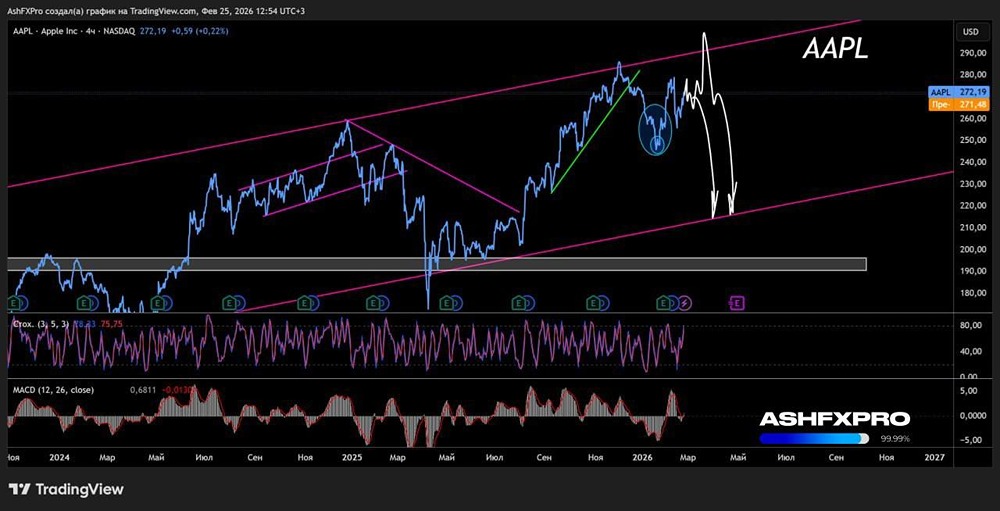1000x511 pixels.
Task: Click the AAPL 272,19 price label
Action: pyautogui.click(x=960, y=91)
